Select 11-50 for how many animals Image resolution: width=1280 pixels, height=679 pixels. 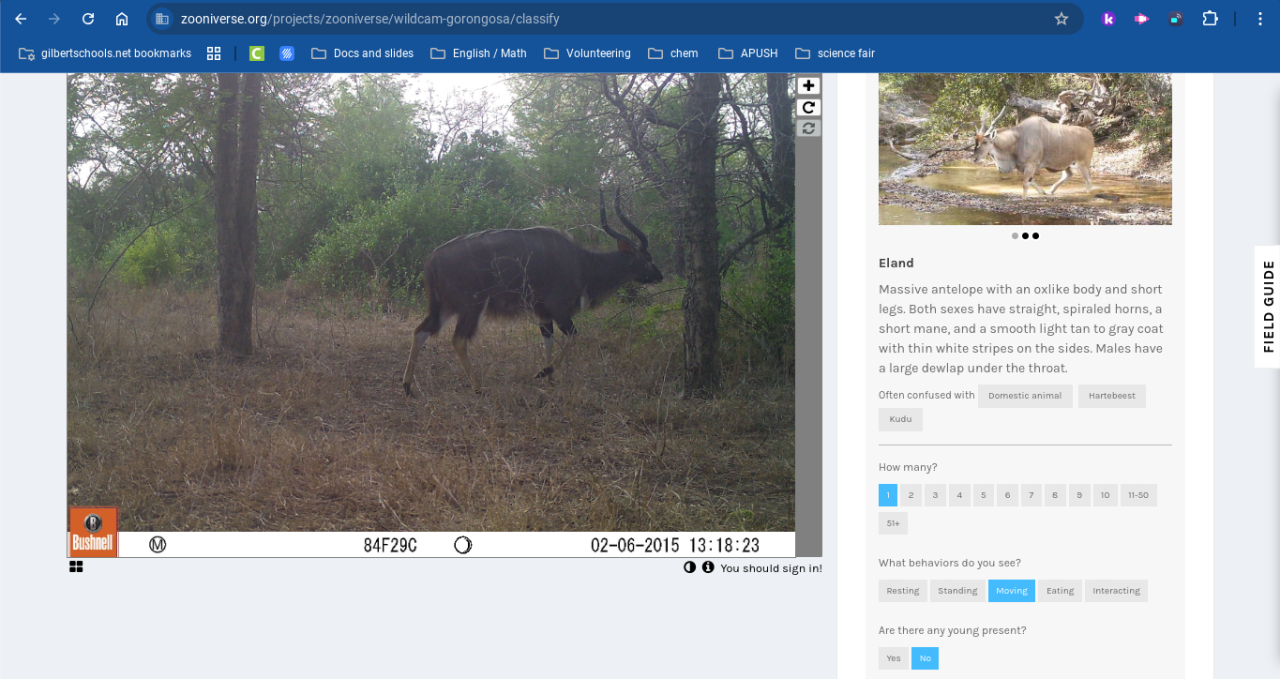click(1138, 495)
